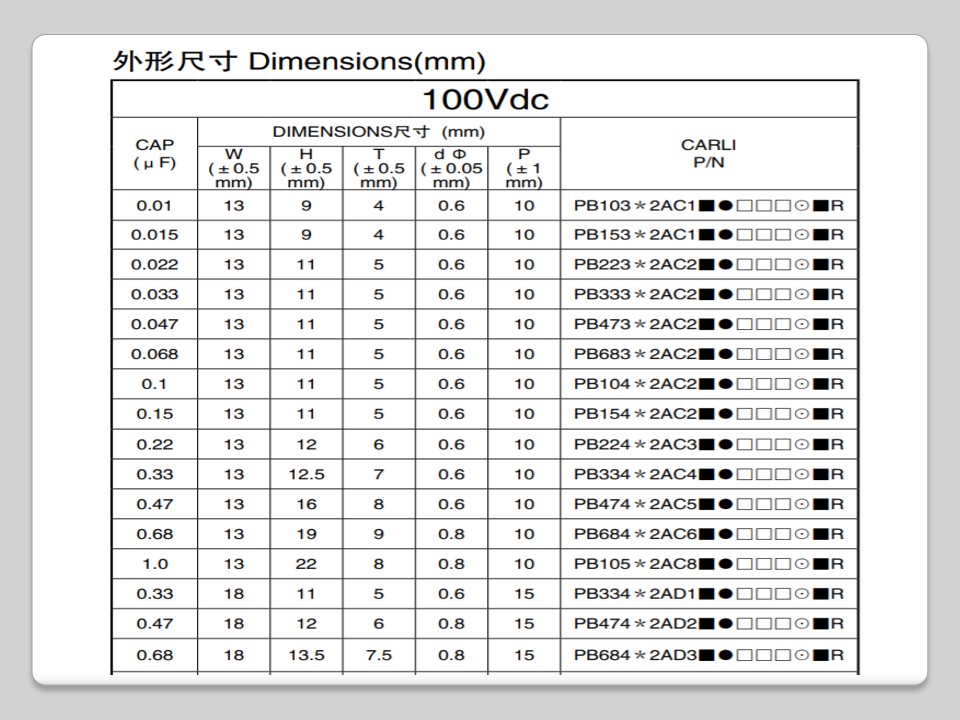
Task: Select the 7.5 thickness value cell
Action: (379, 655)
